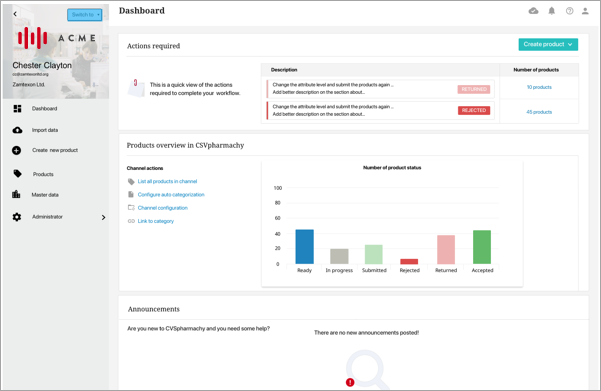Viewport: 601px width, 391px height.
Task: Click the returned action description row
Action: pyautogui.click(x=380, y=89)
